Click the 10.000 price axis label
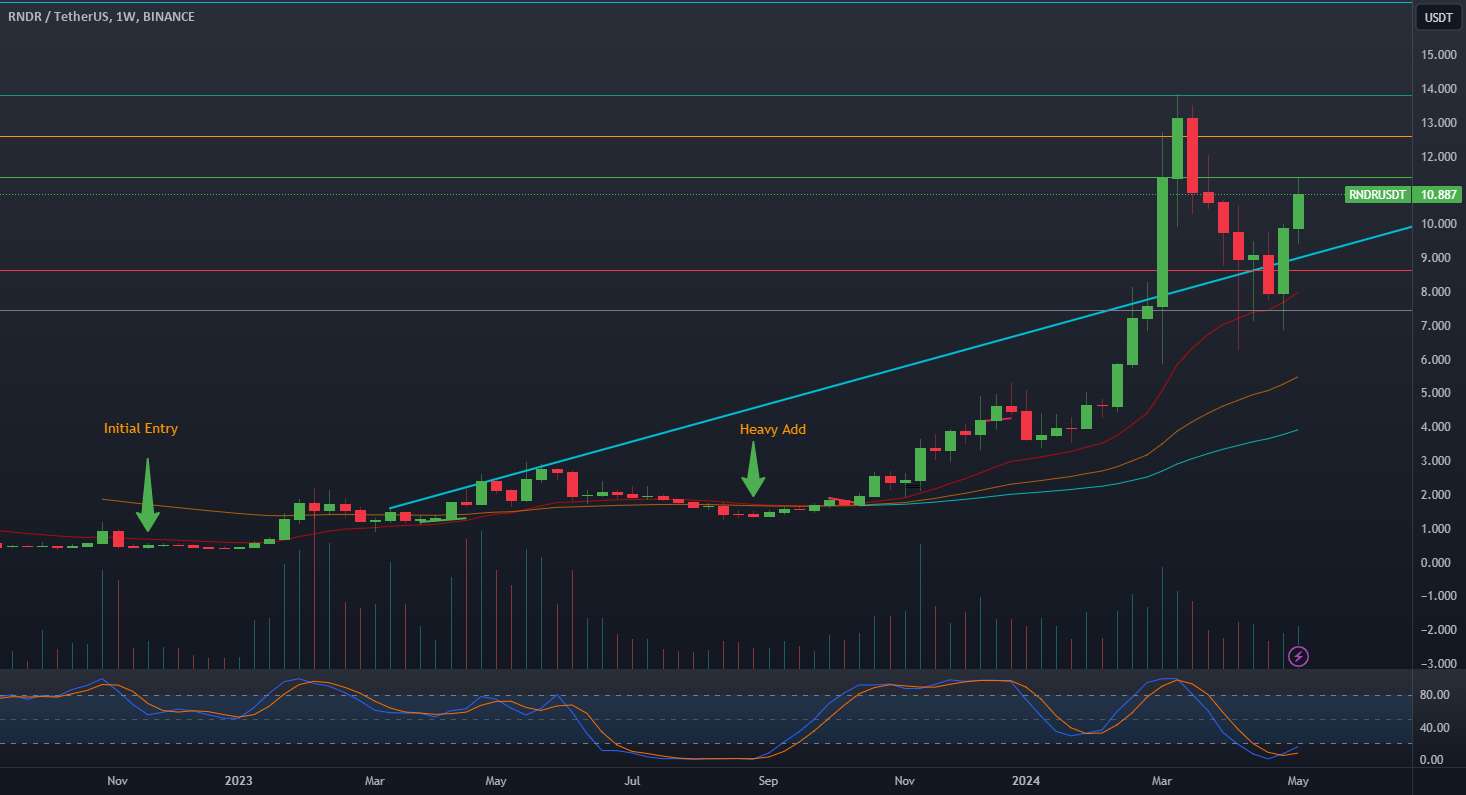1466x795 pixels. pyautogui.click(x=1438, y=224)
